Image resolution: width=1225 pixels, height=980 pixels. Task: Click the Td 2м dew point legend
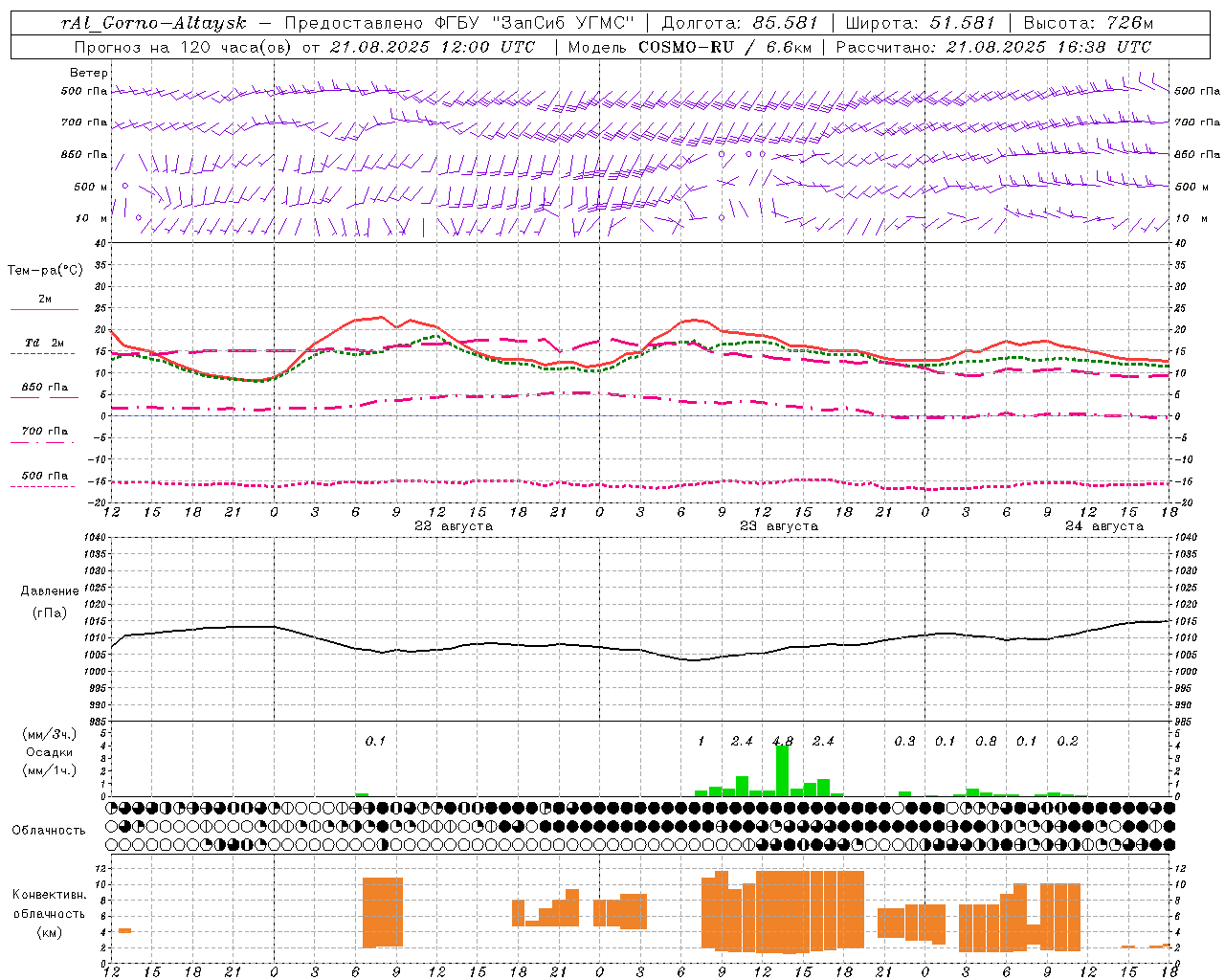(x=44, y=347)
